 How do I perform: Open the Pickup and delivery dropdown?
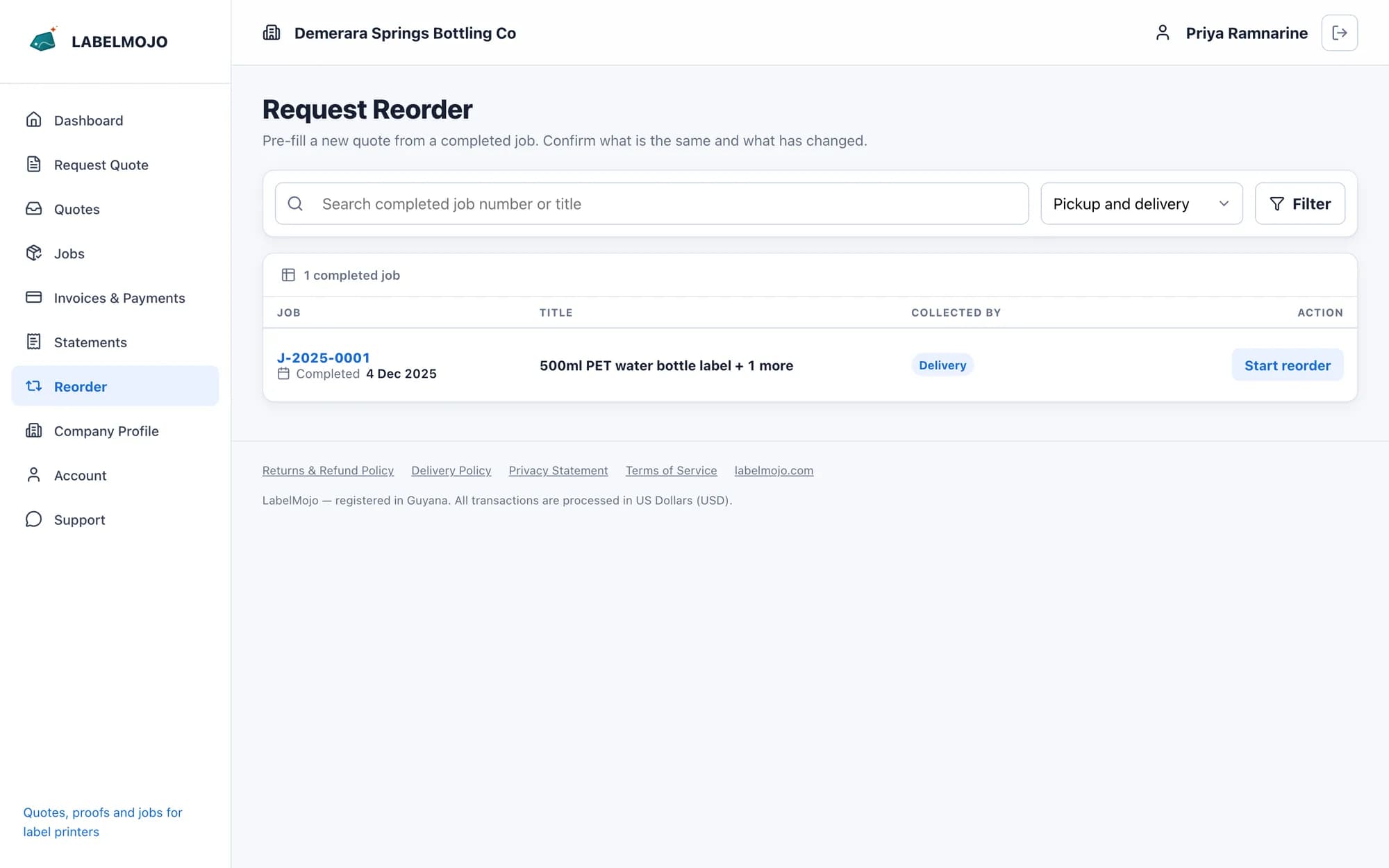(1141, 203)
